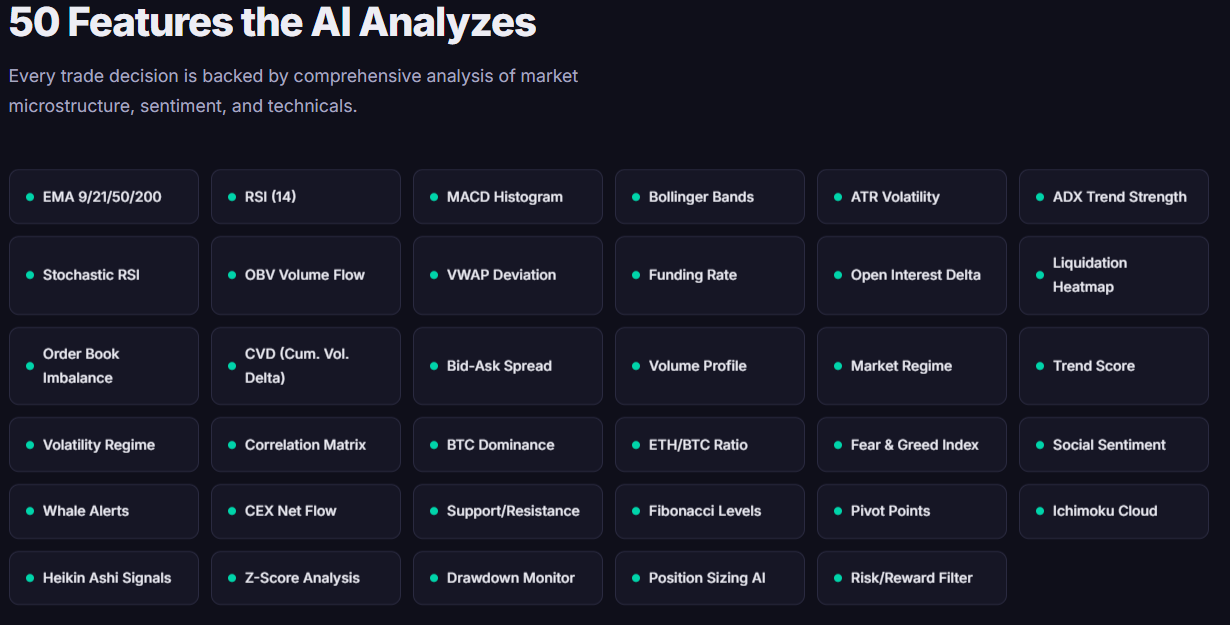Select the ADX Trend Strength tile
The height and width of the screenshot is (625, 1230).
1113,196
